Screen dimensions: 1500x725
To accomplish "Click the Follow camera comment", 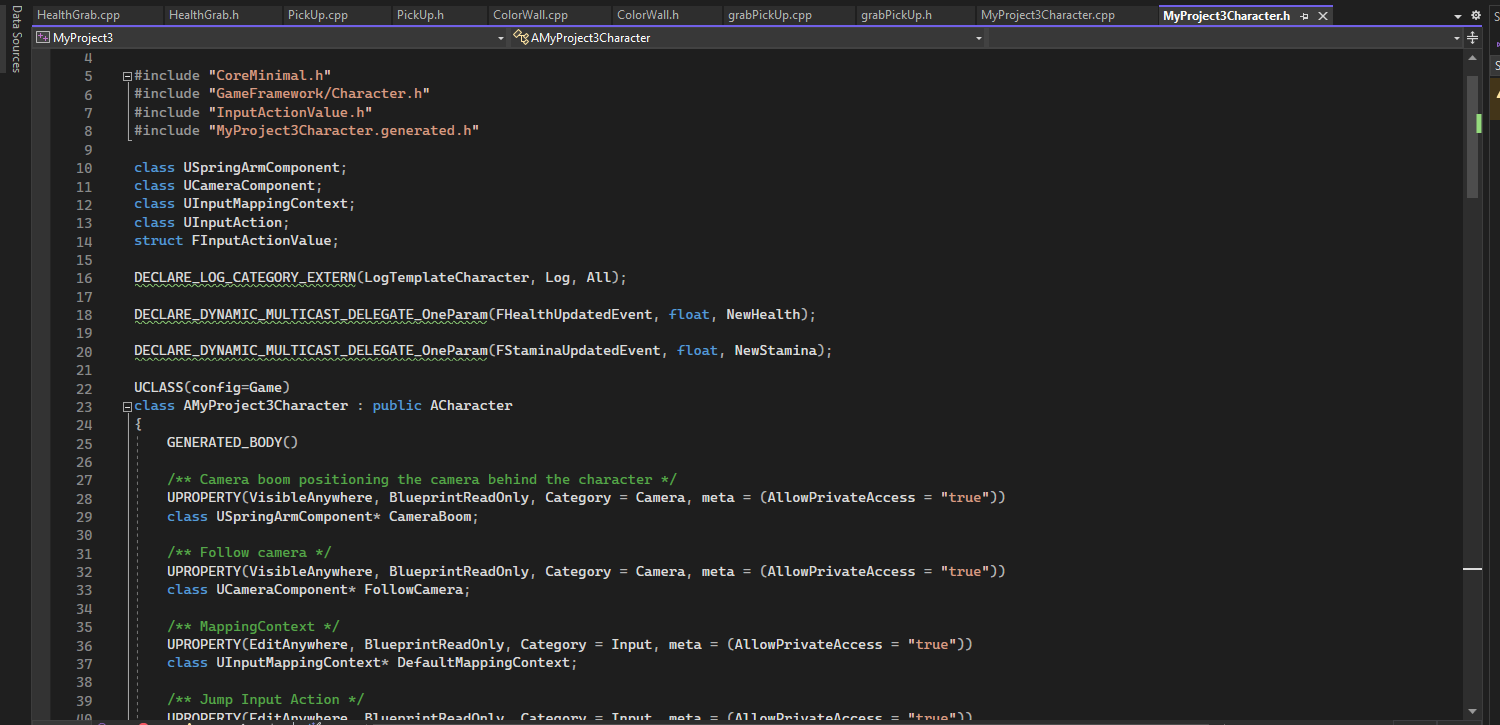I will click(249, 553).
